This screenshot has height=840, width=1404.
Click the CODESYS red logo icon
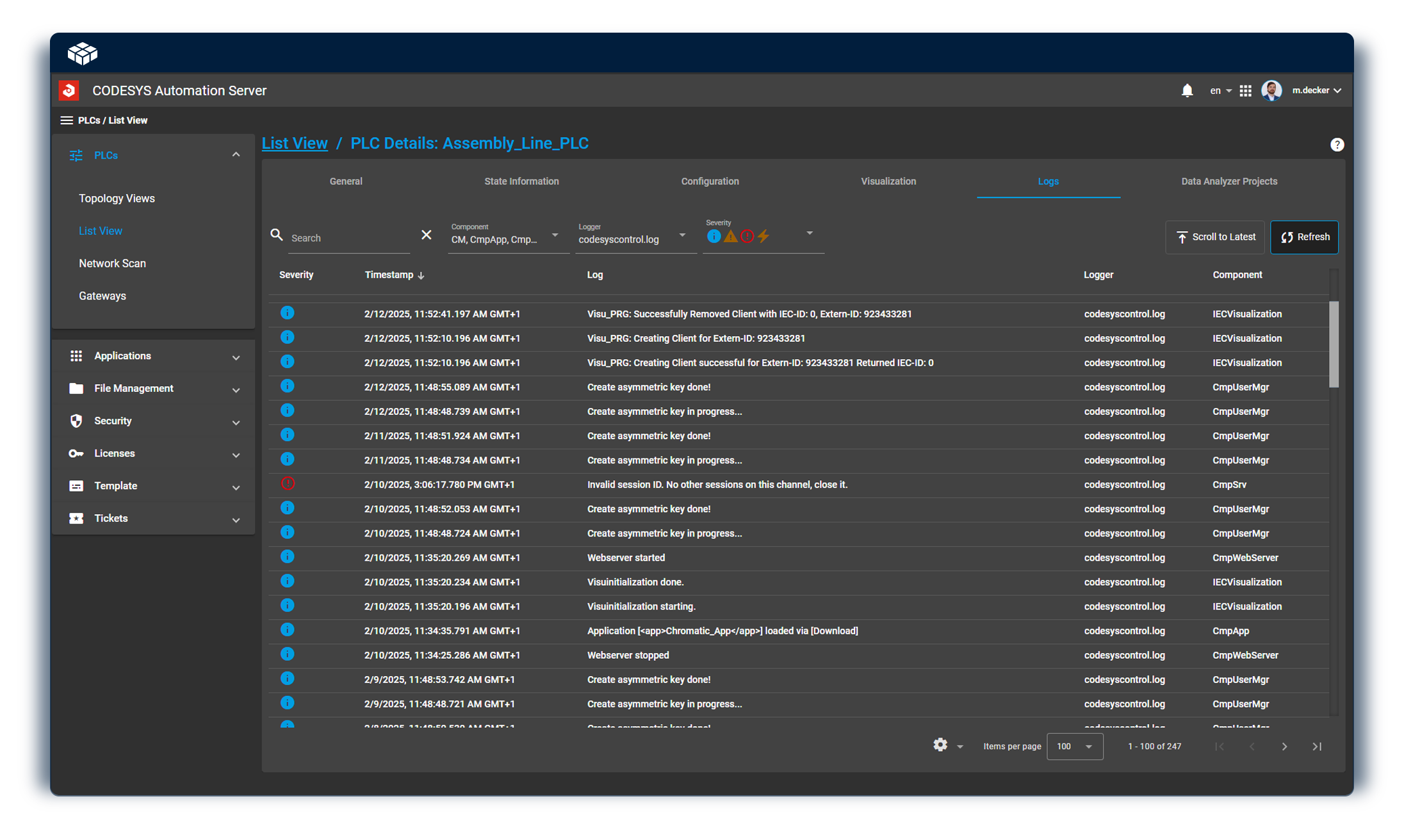coord(69,91)
